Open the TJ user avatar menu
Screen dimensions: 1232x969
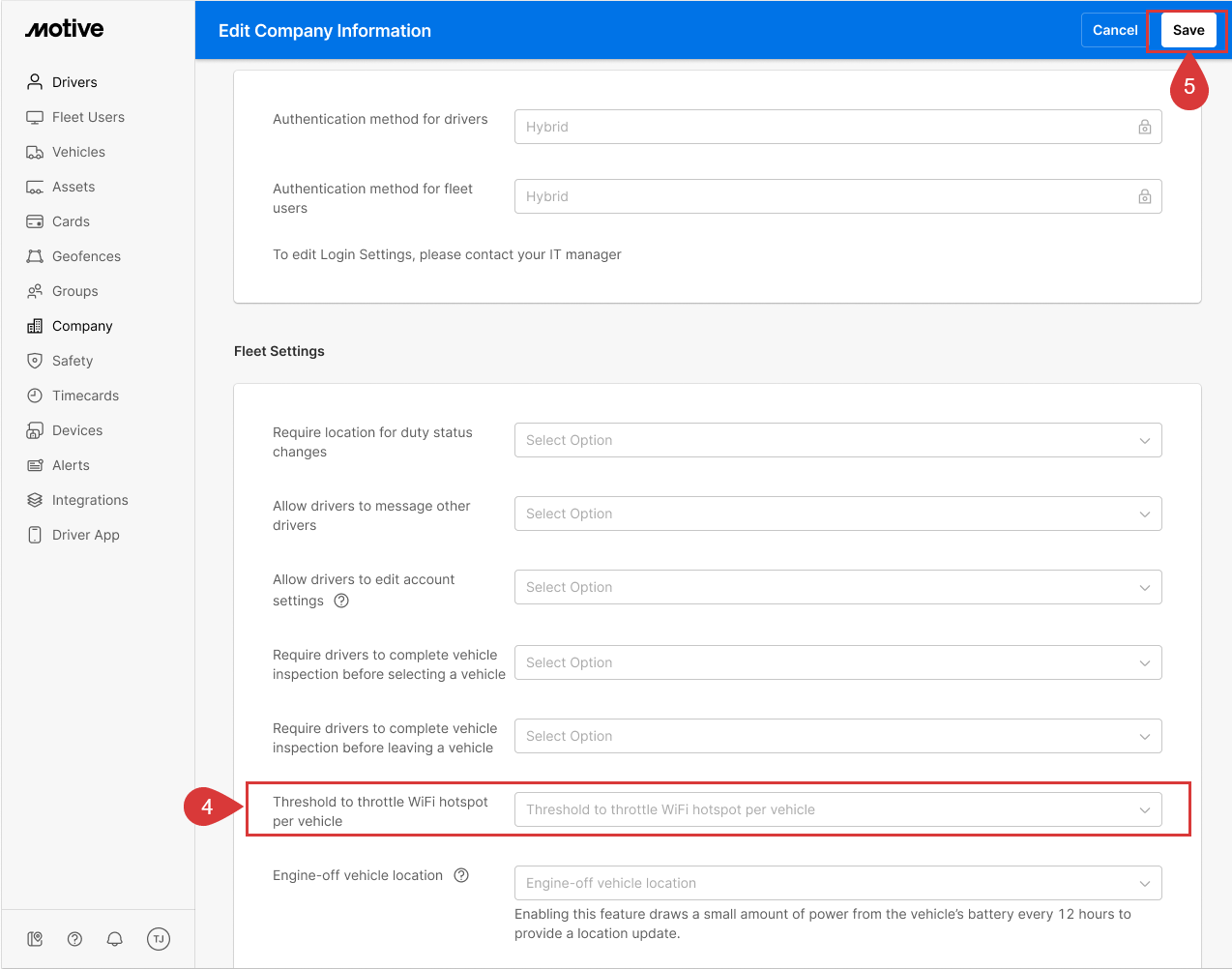[x=159, y=939]
